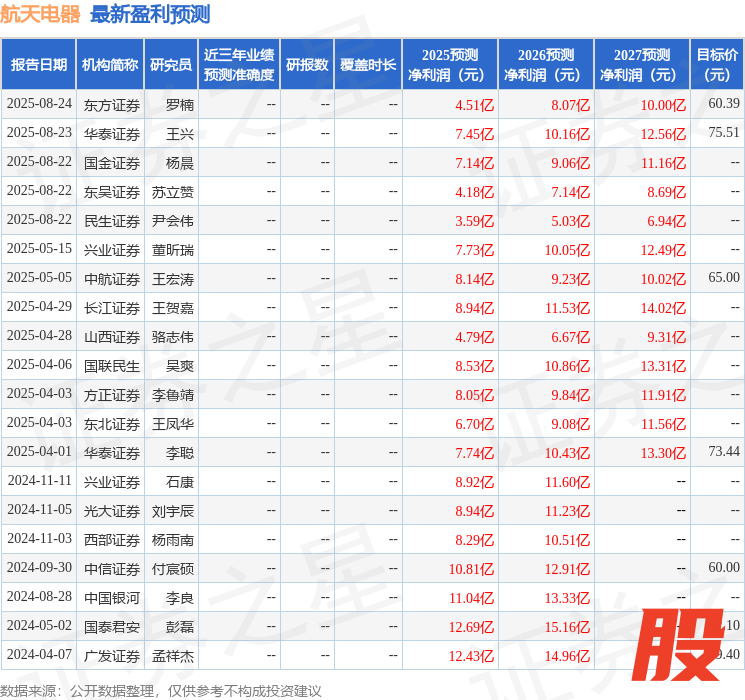Click the 最新盈利预测 heading text
This screenshot has height=700, width=745.
(150, 14)
